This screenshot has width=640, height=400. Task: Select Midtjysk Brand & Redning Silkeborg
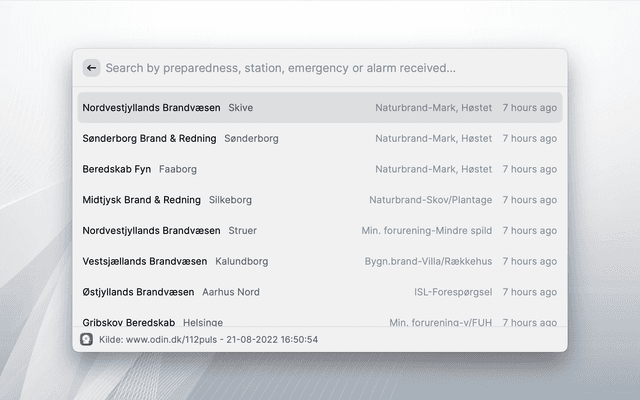point(320,200)
